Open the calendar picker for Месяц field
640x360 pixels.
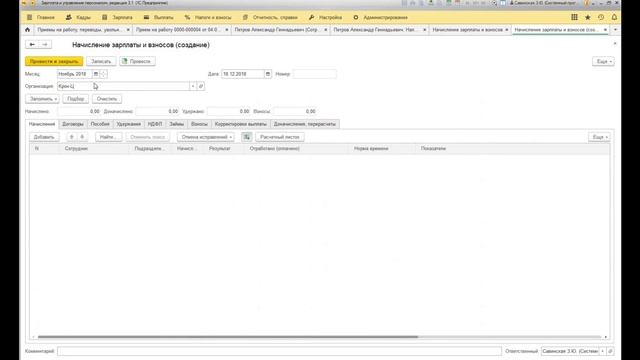96,74
